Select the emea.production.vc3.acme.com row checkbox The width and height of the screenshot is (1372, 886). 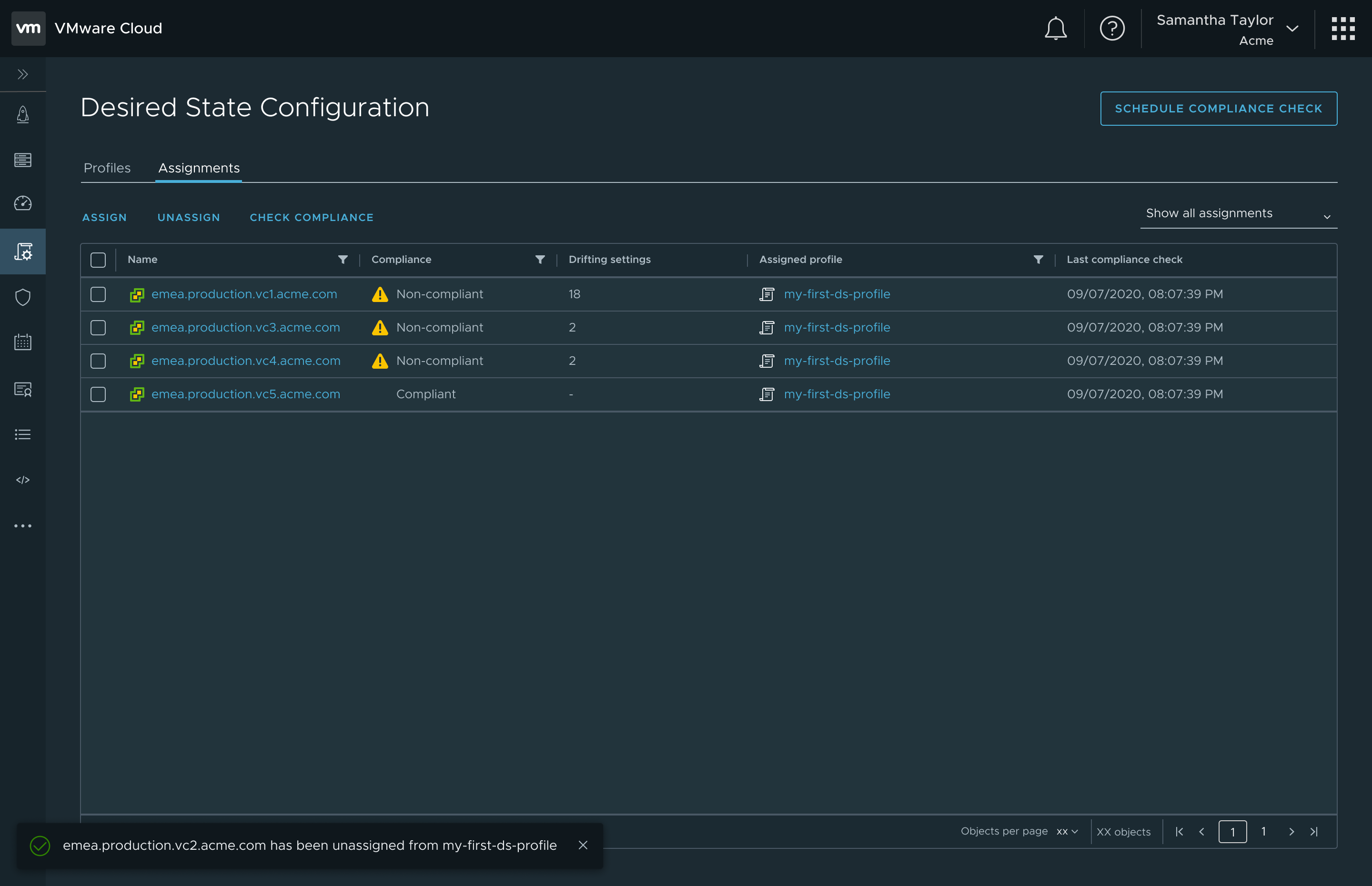98,328
